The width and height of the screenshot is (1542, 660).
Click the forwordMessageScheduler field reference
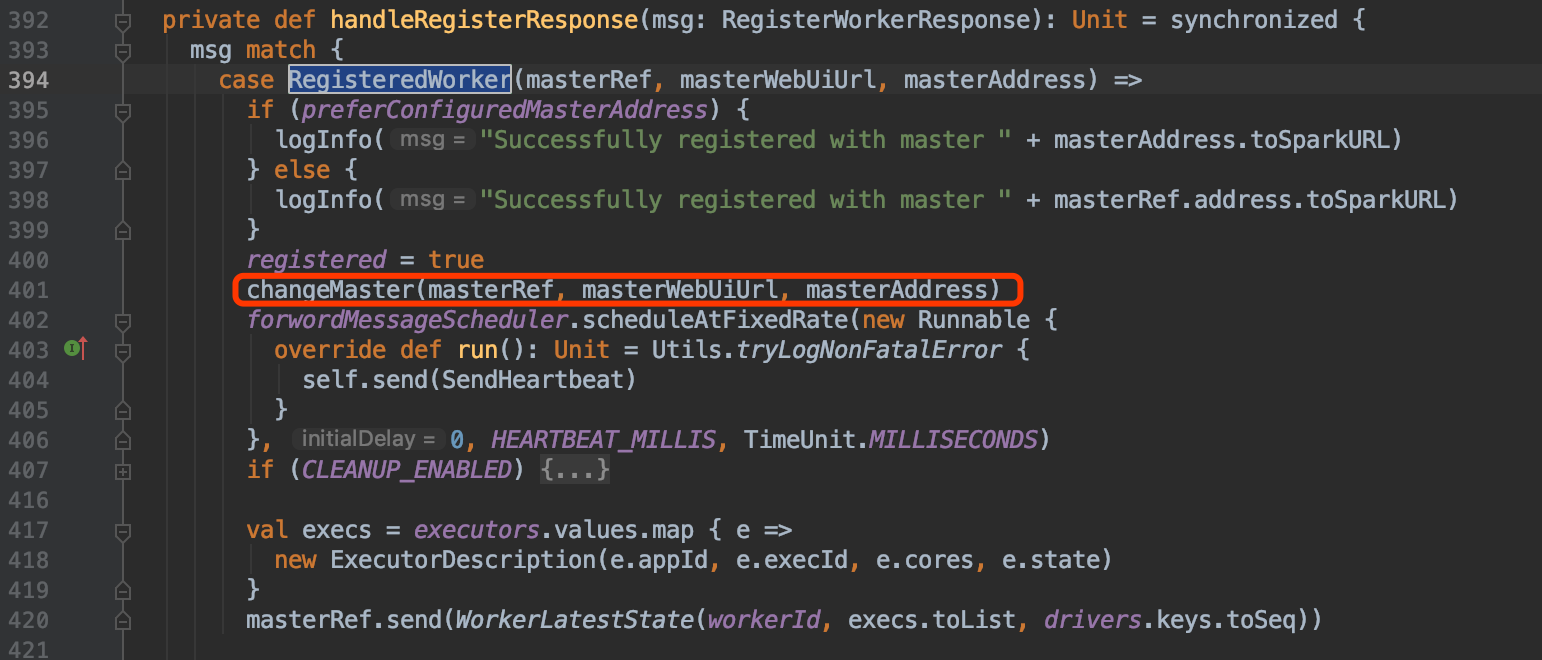click(408, 320)
